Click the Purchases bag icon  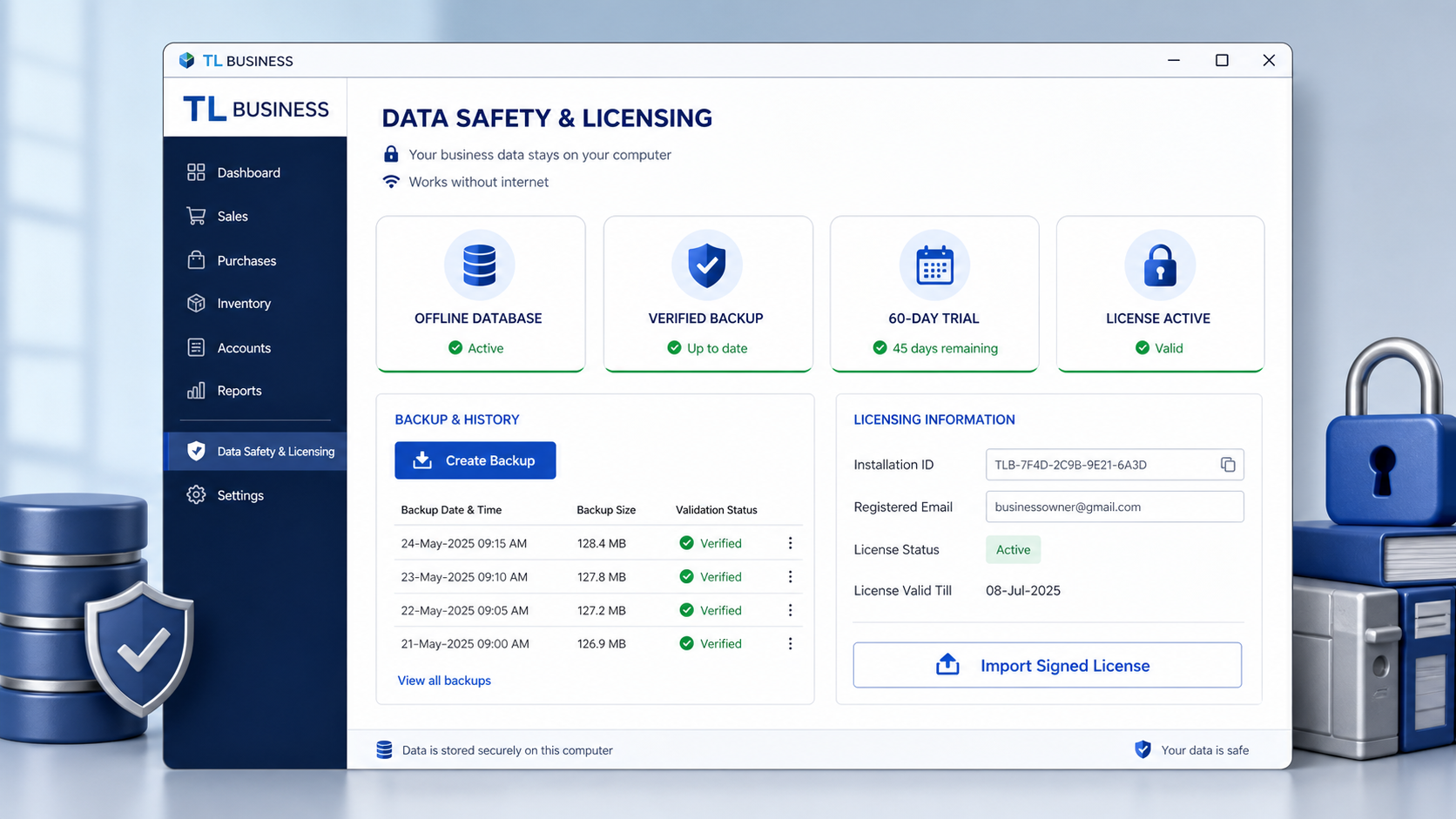coord(196,260)
